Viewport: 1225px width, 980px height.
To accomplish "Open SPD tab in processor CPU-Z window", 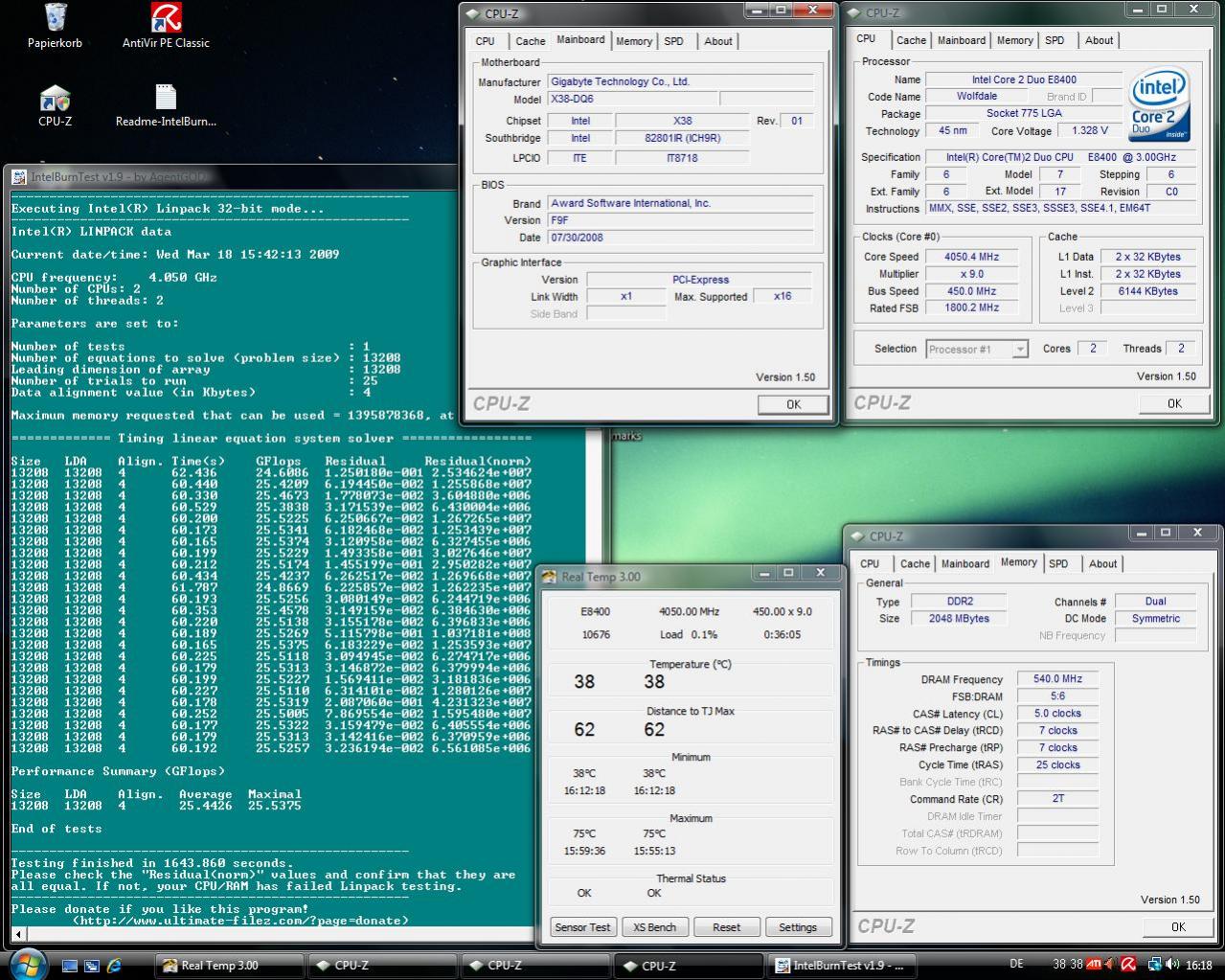I will (1055, 40).
